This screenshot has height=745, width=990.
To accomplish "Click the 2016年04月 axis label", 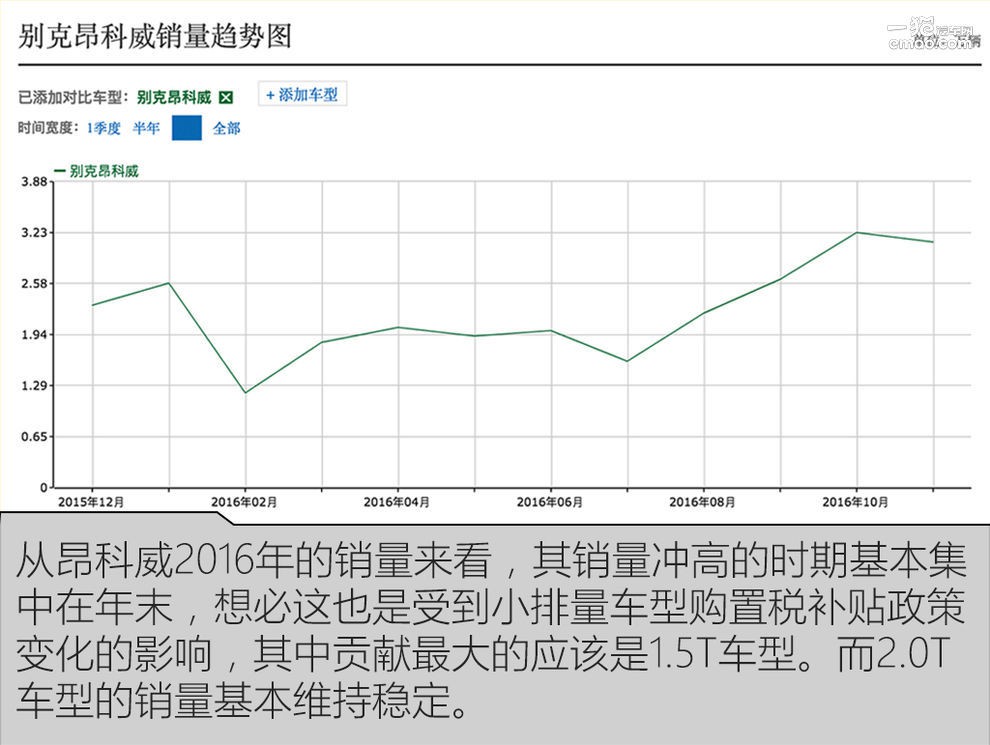I will (x=397, y=502).
